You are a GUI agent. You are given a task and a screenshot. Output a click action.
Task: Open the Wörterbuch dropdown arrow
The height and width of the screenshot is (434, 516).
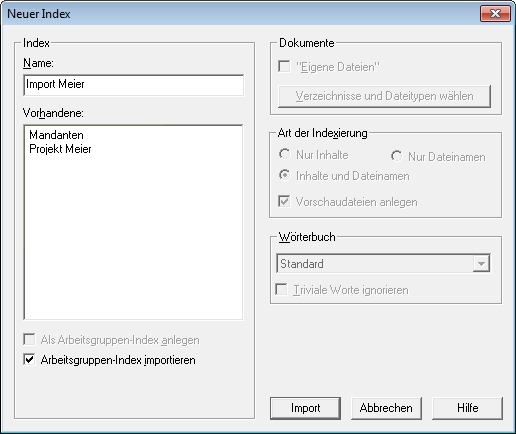click(481, 264)
